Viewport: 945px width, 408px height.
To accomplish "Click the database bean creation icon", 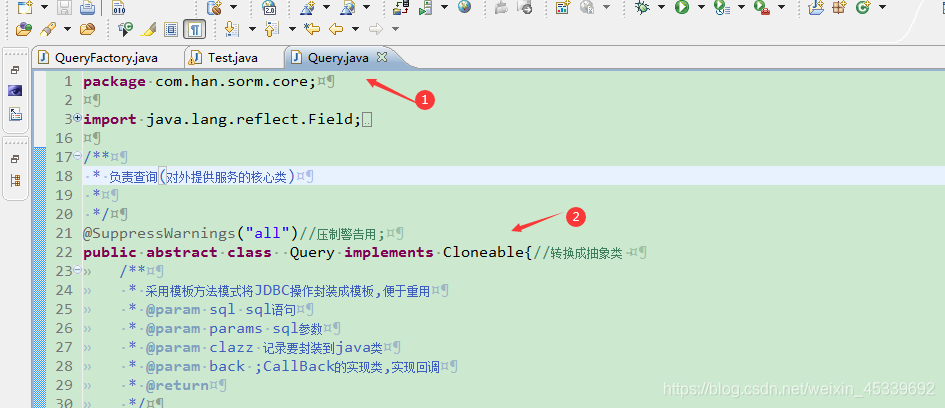I will [x=214, y=7].
